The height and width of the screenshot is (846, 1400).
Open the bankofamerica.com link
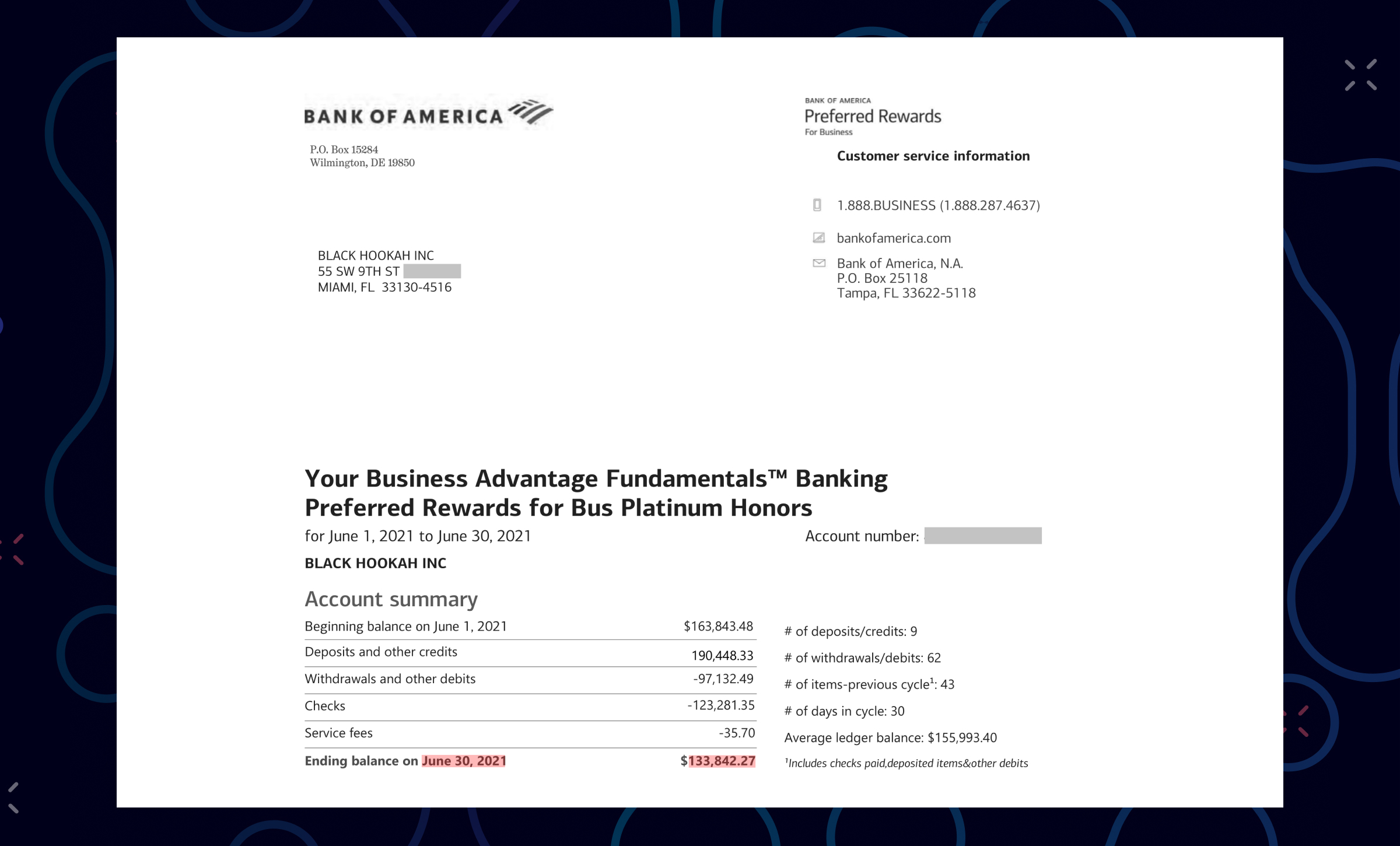tap(894, 238)
